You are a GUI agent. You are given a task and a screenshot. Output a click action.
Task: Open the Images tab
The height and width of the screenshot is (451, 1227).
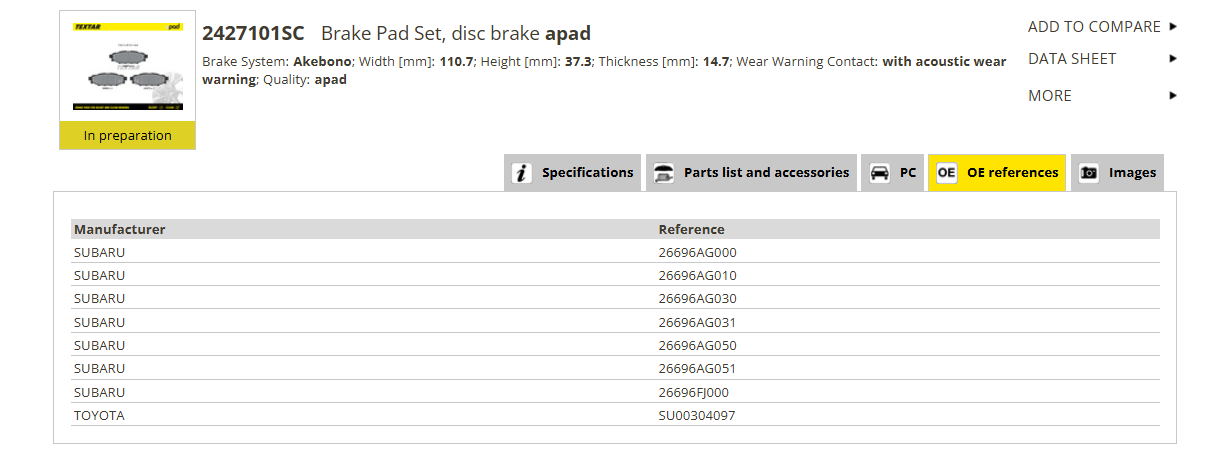1118,173
